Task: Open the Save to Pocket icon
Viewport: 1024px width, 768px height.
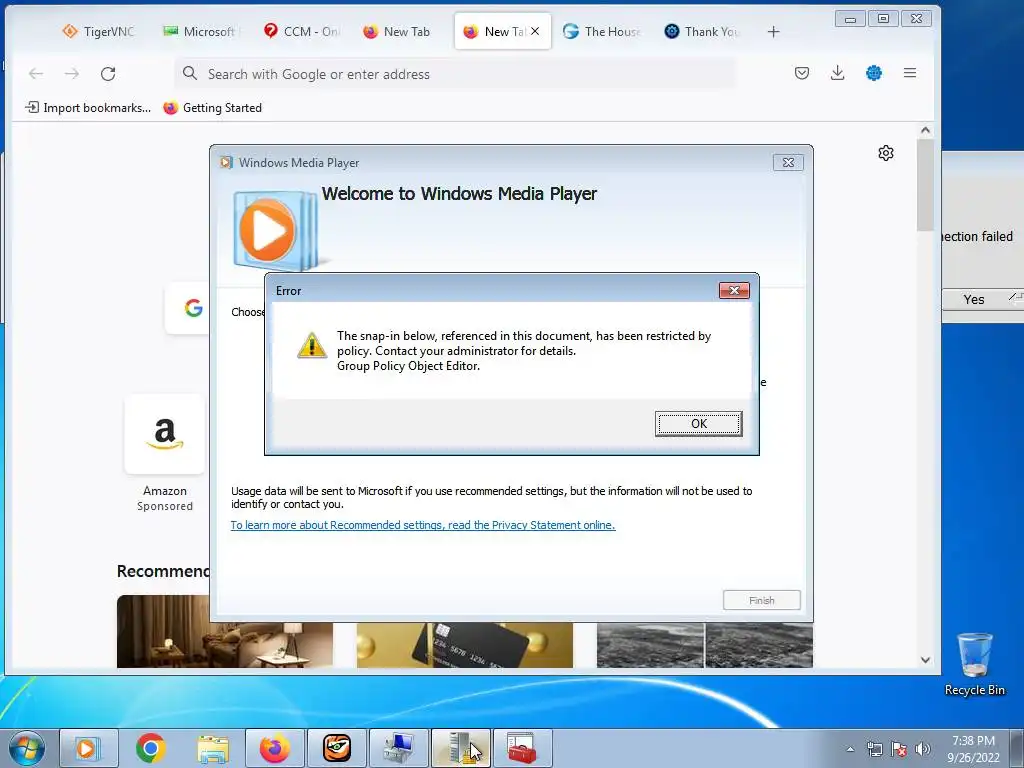Action: tap(802, 73)
